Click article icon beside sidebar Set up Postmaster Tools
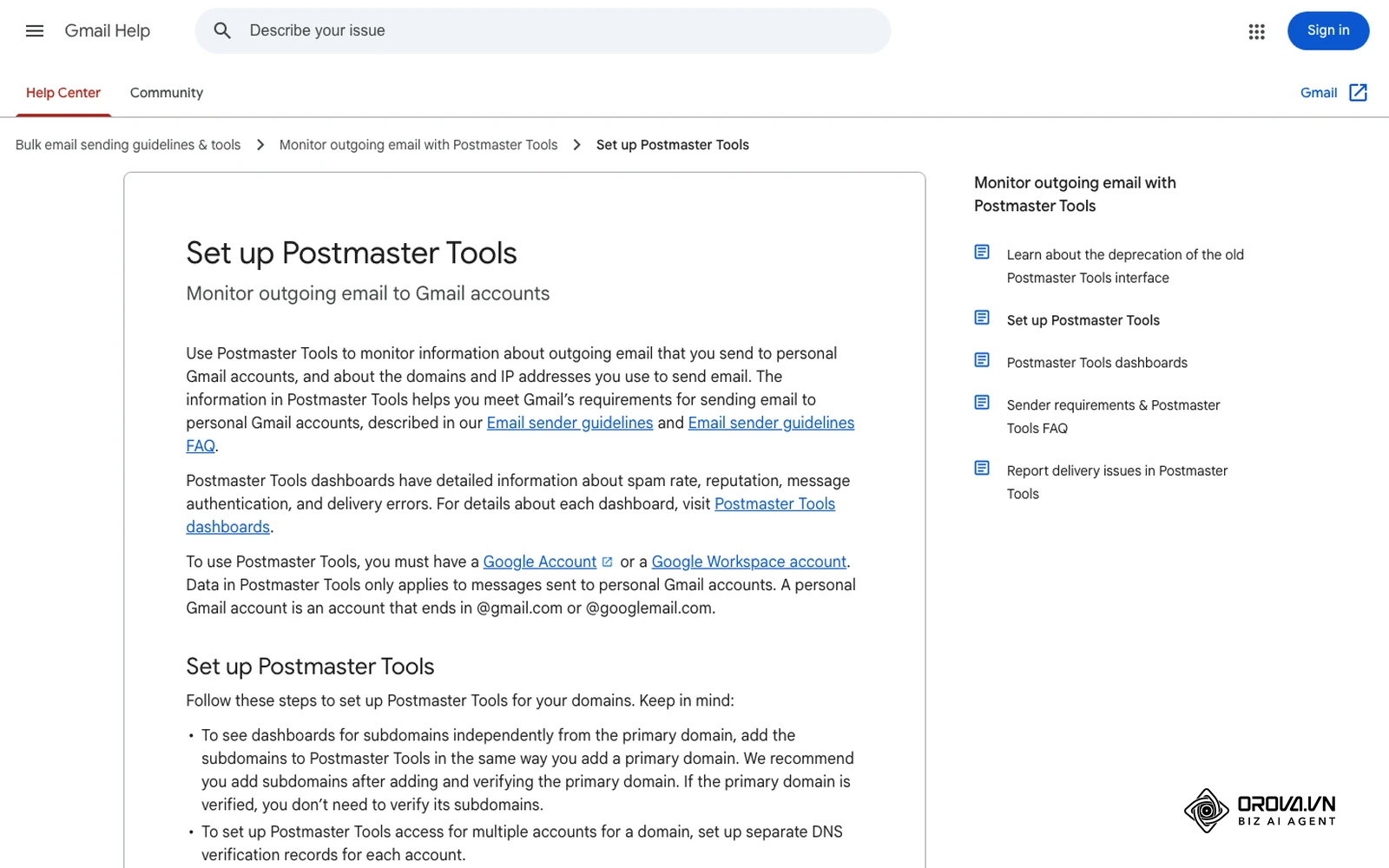 982,318
